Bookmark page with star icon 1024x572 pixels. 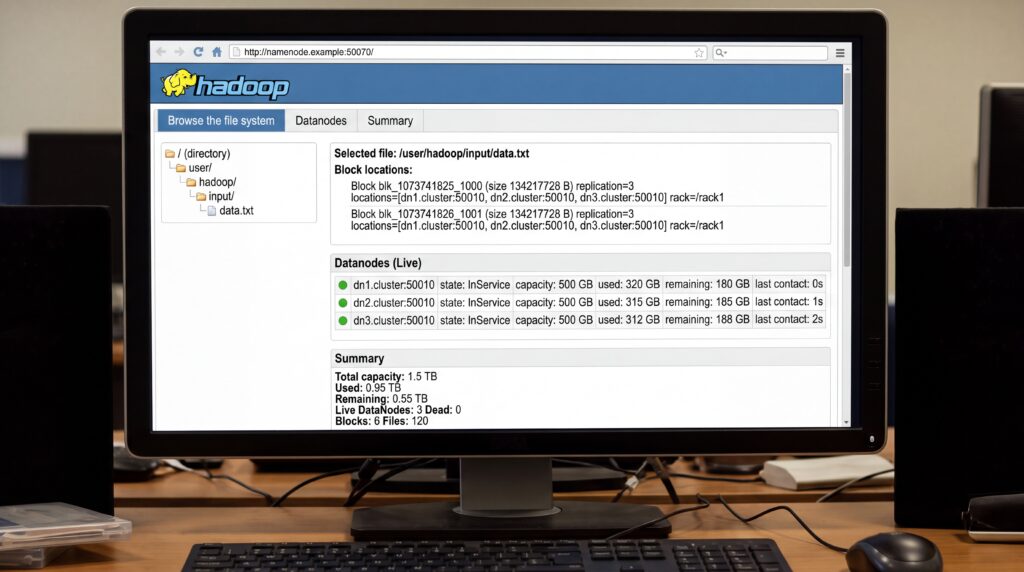click(699, 52)
